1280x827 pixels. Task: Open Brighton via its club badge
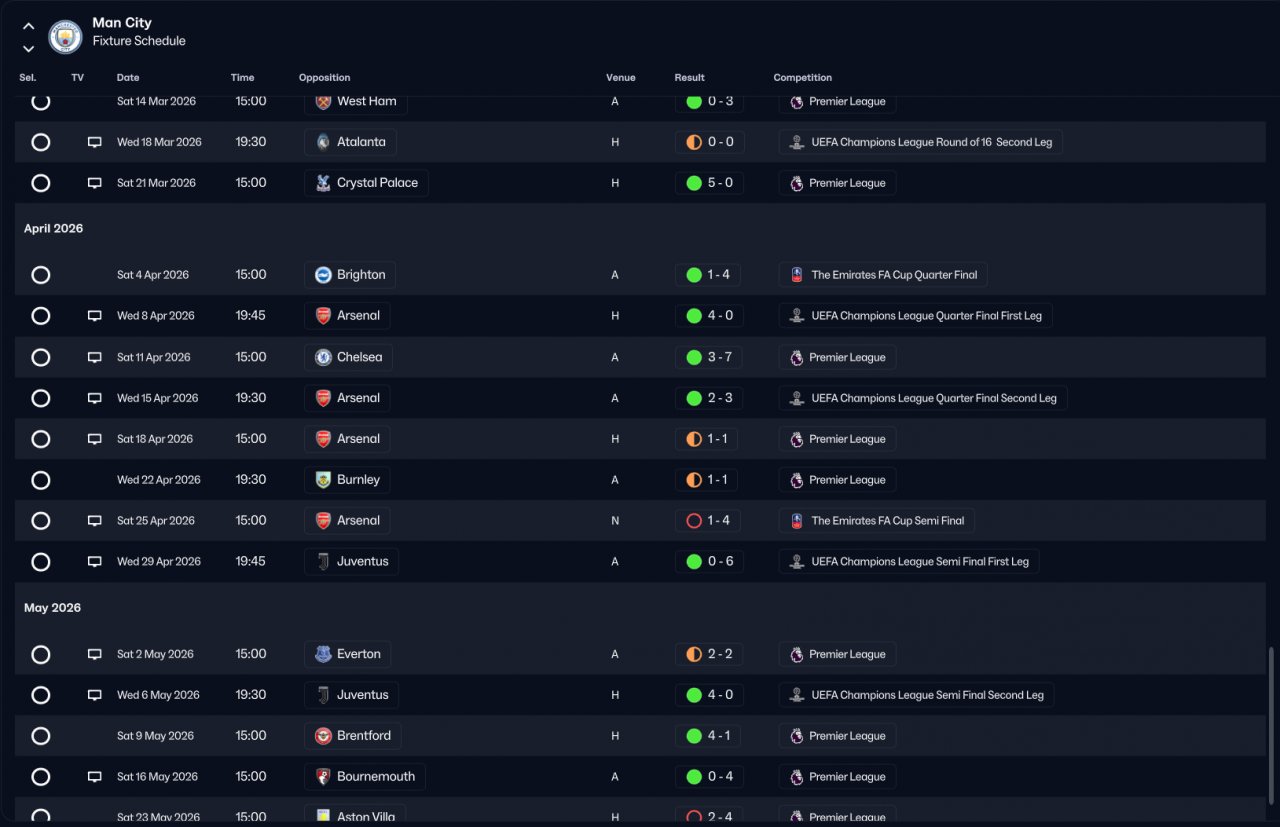coord(323,275)
